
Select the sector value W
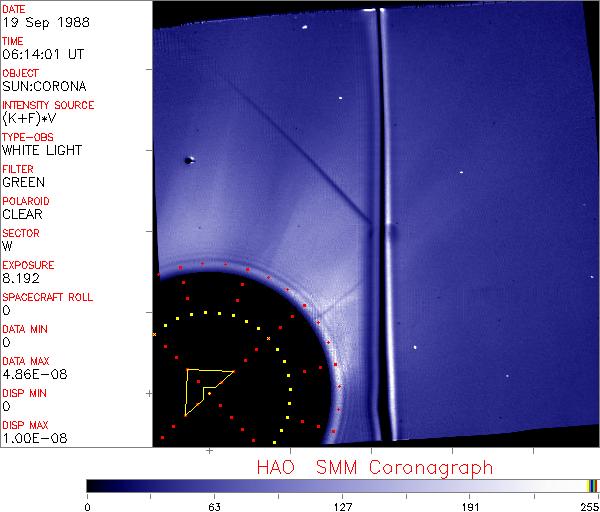click(x=7, y=246)
